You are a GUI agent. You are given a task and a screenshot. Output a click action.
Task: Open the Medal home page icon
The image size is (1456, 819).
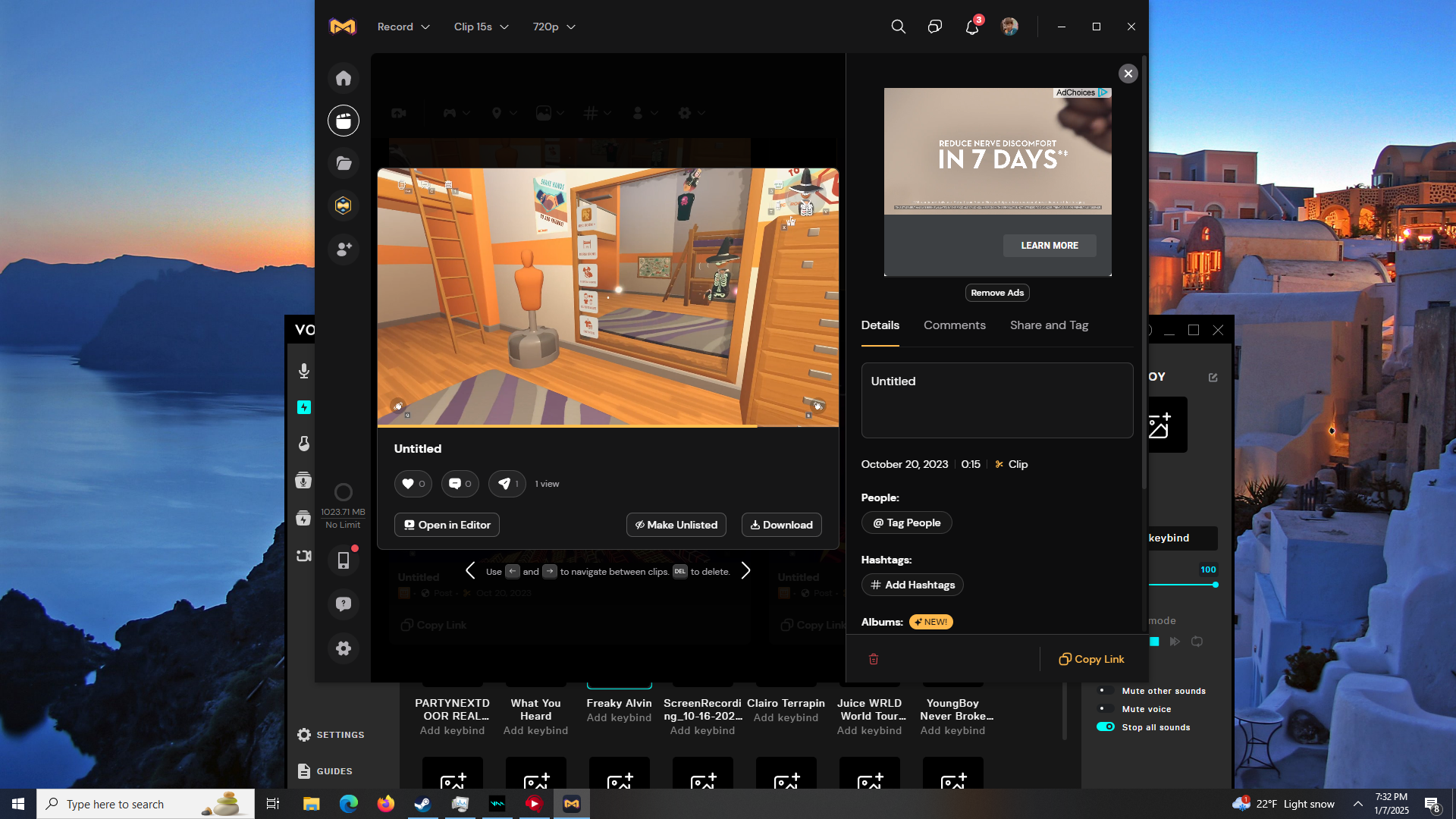coord(344,78)
